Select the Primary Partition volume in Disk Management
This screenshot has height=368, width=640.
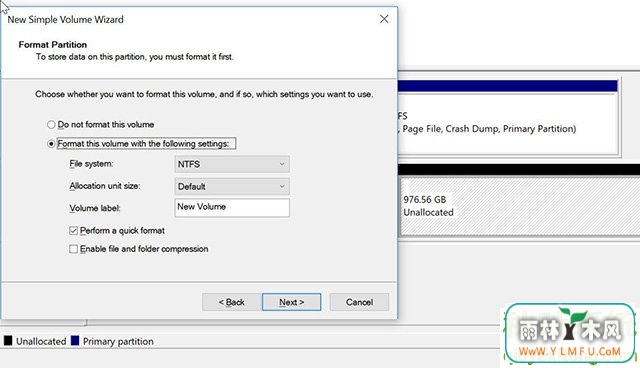click(507, 117)
